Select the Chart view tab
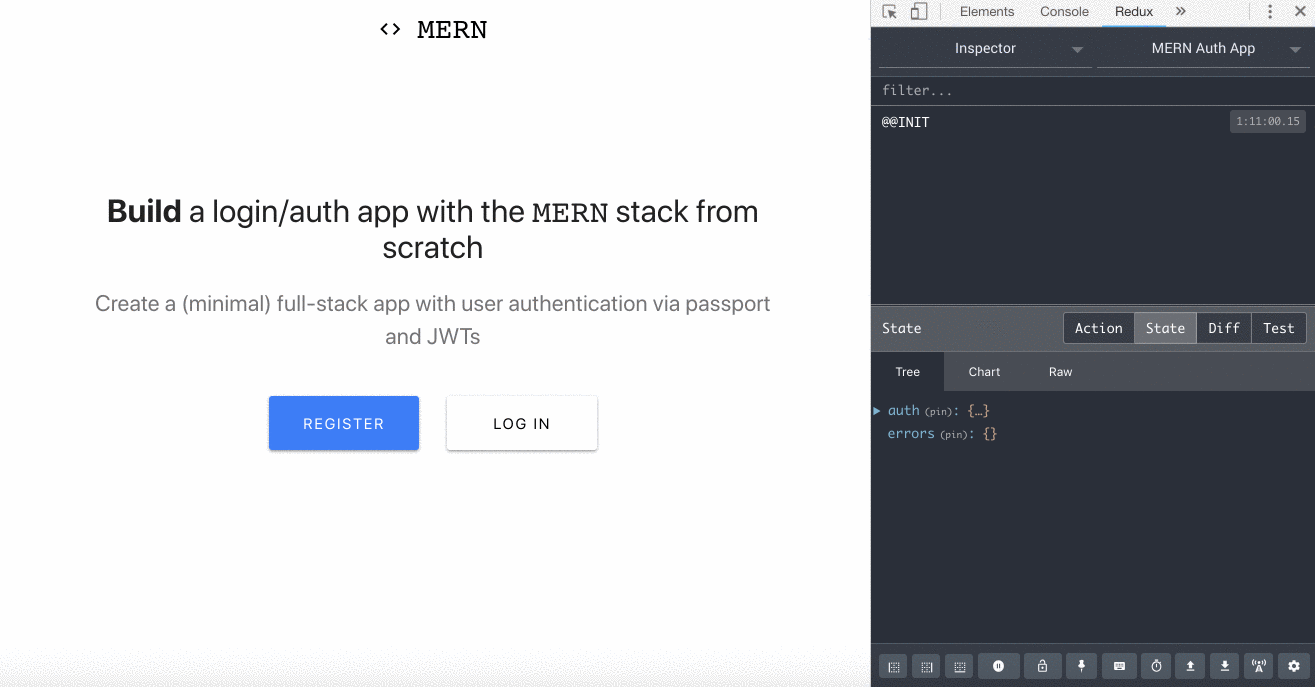This screenshot has width=1315, height=687. click(x=984, y=372)
